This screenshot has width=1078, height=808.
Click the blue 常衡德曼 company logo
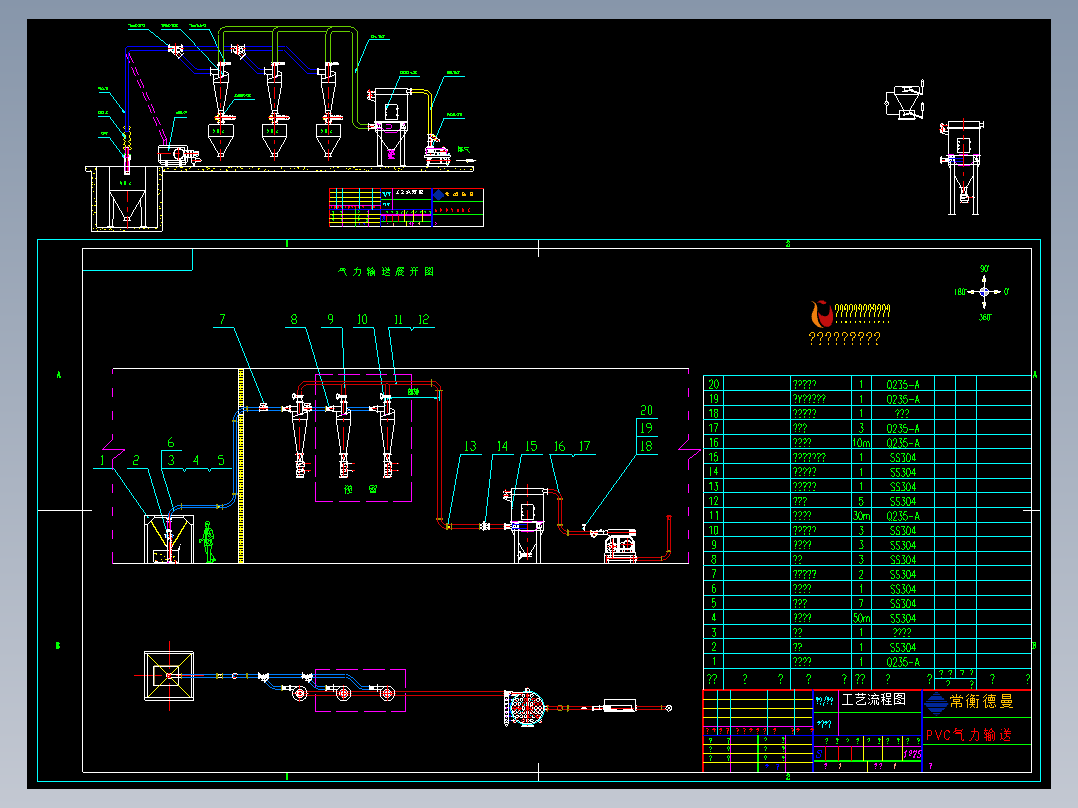point(935,703)
